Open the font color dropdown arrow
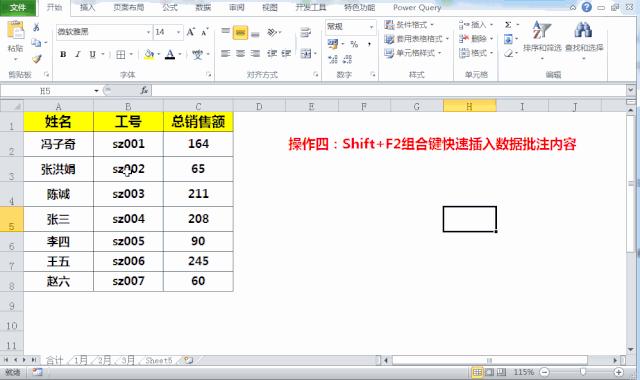Viewport: 640px width, 380px height. pyautogui.click(x=180, y=54)
